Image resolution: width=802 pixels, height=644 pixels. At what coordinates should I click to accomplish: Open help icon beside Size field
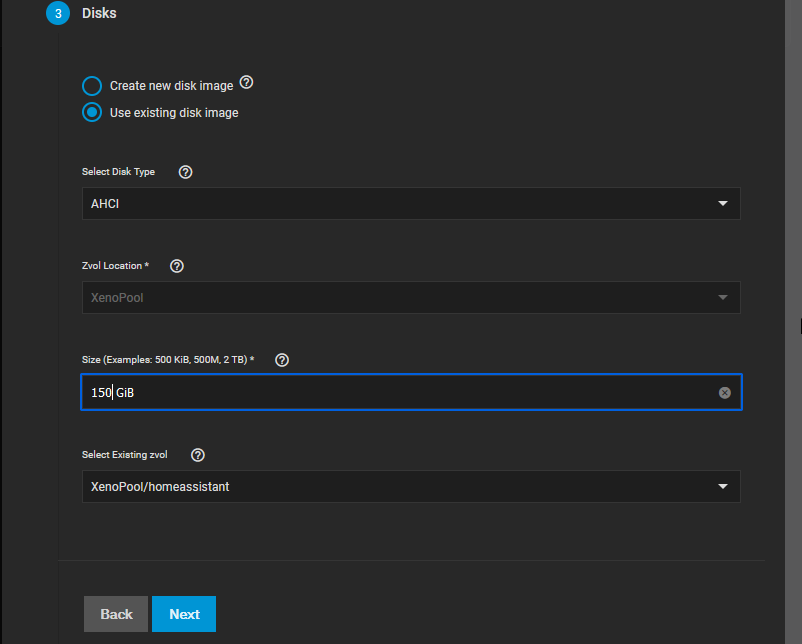coord(282,360)
